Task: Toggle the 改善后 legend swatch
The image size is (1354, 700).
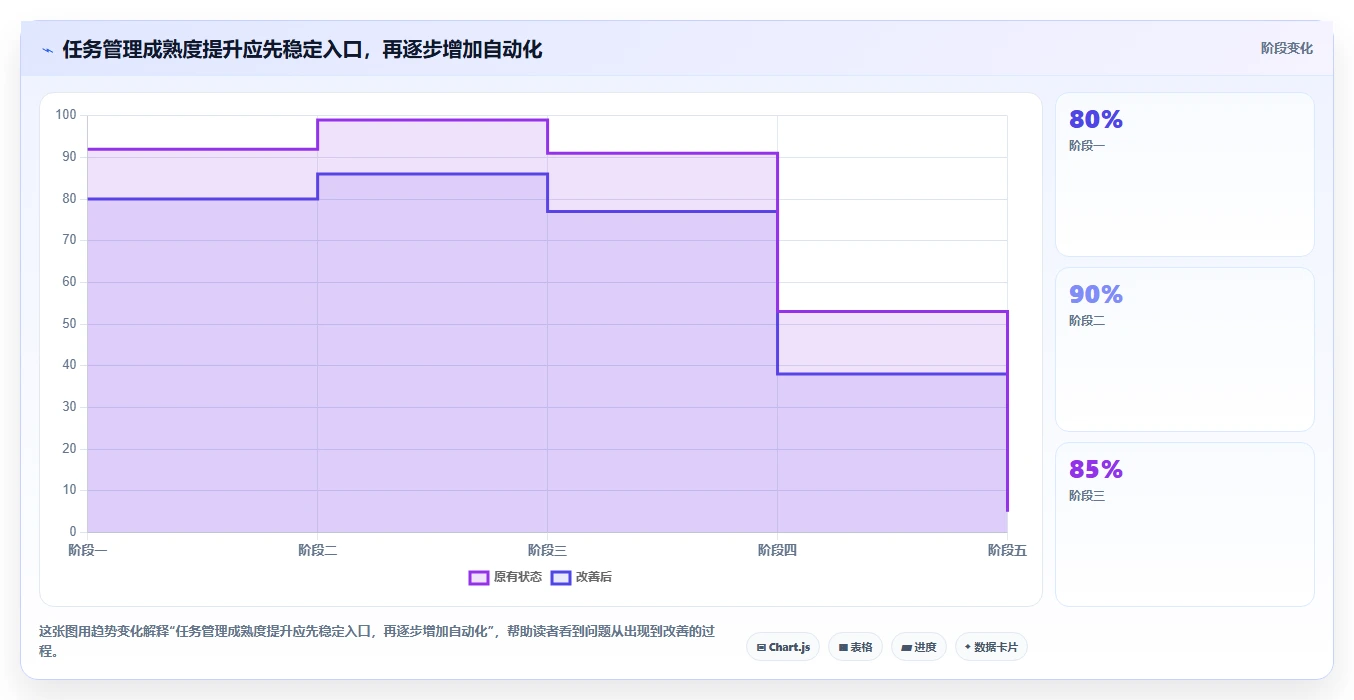Action: 560,577
